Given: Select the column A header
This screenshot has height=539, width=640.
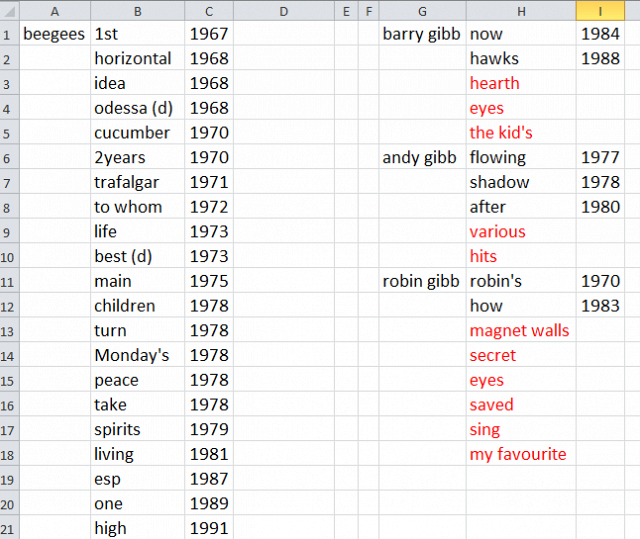Looking at the screenshot, I should coord(54,11).
